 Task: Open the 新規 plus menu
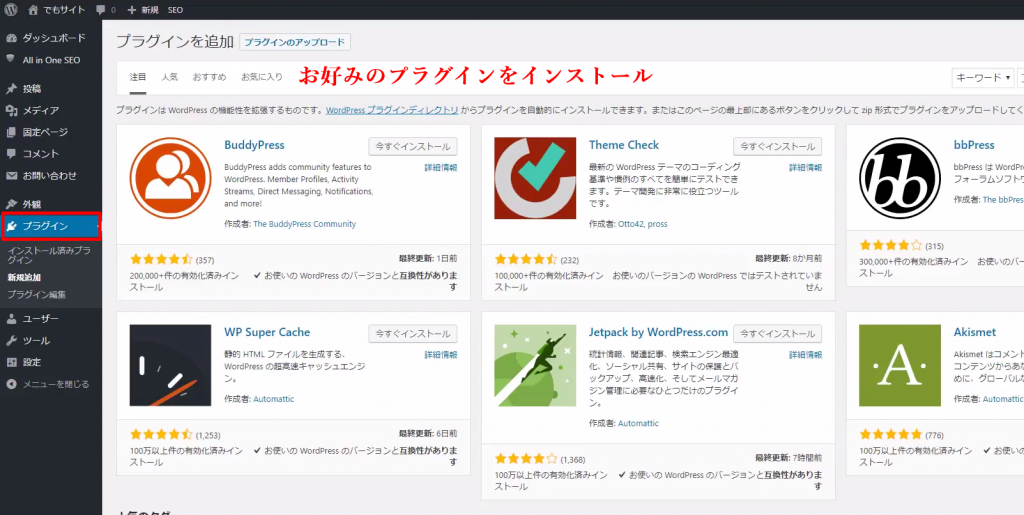point(143,10)
